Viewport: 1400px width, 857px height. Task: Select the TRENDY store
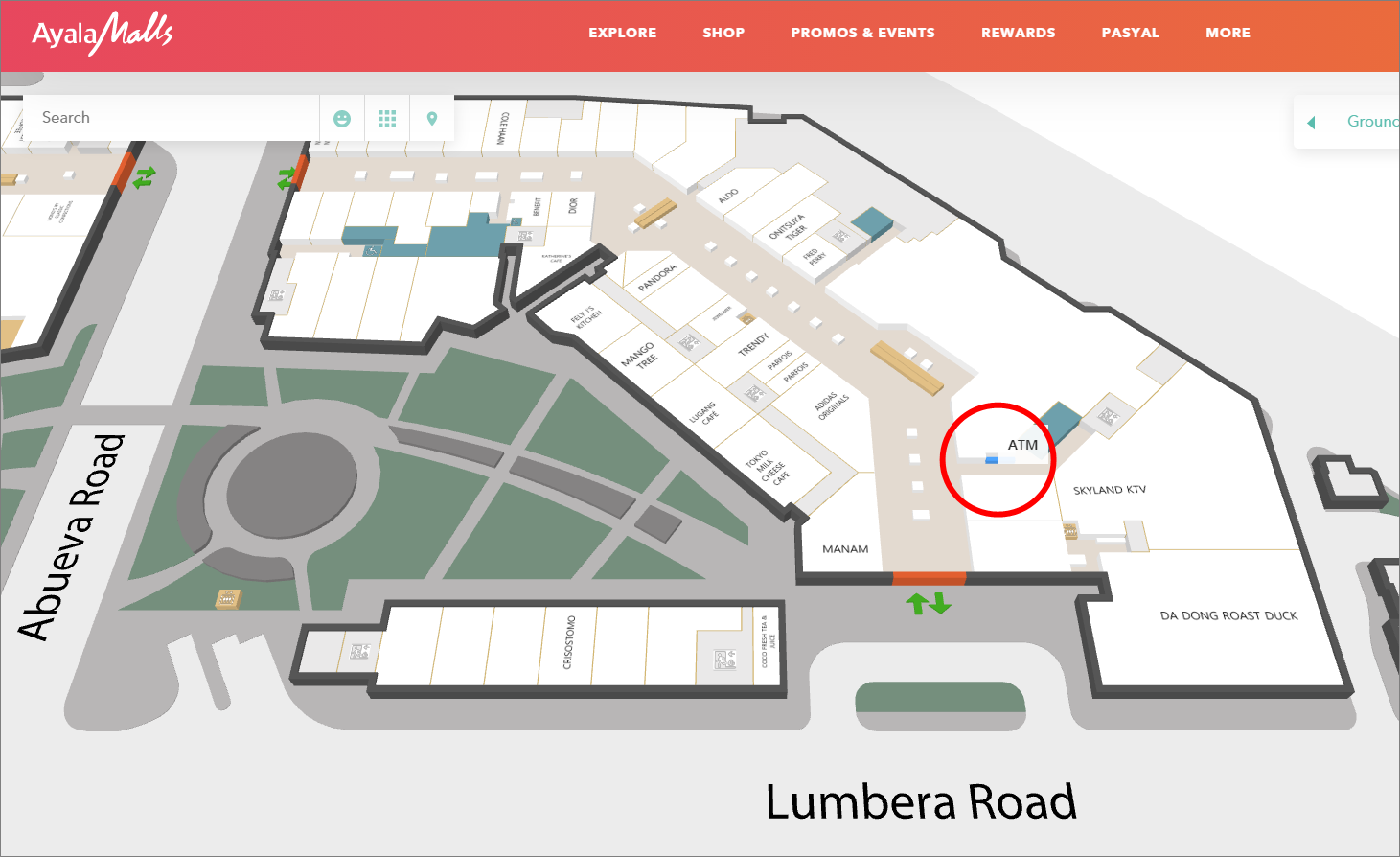coord(753,344)
